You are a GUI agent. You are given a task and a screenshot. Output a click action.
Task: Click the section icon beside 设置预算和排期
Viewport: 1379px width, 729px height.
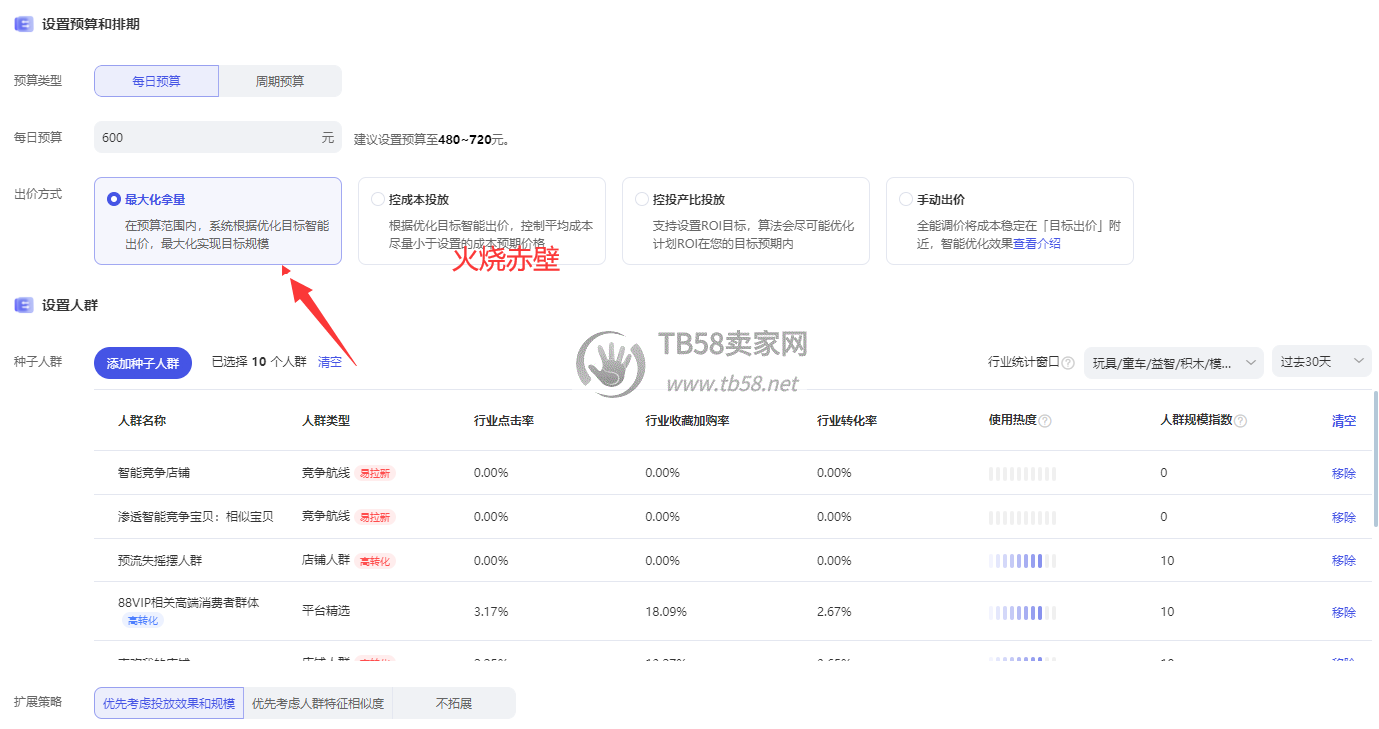[x=23, y=24]
